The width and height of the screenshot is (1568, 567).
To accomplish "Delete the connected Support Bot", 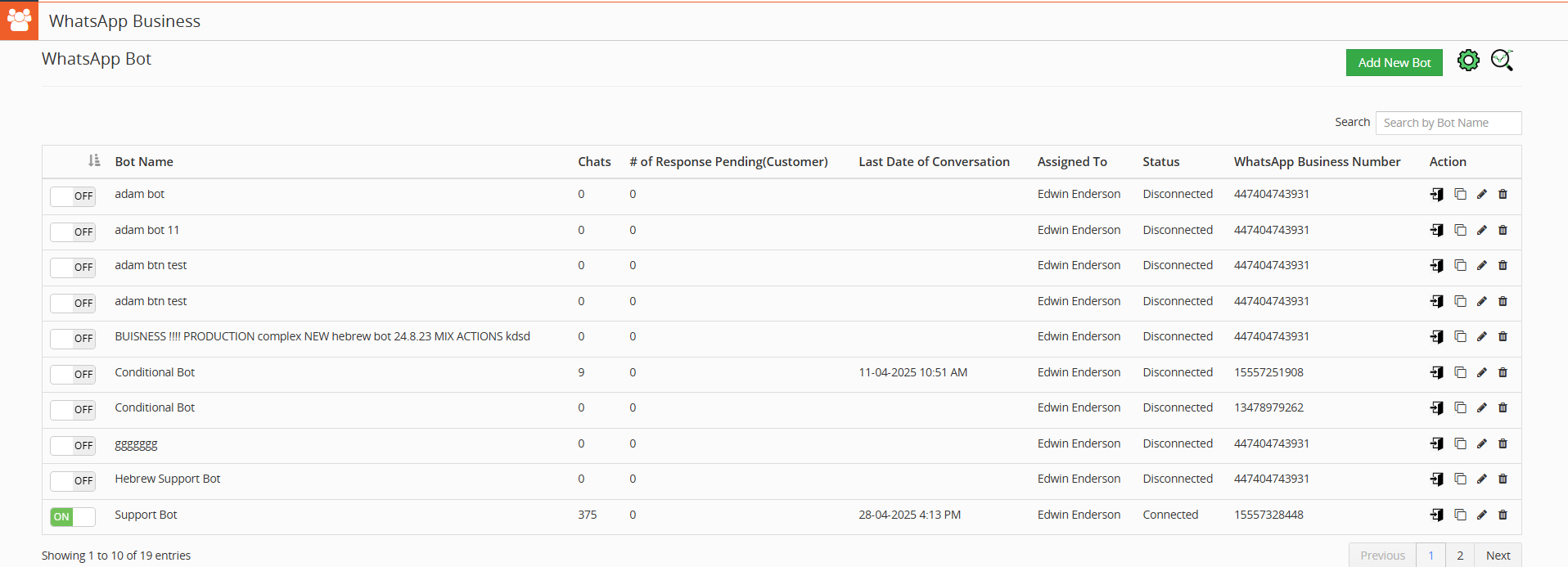I will click(x=1503, y=515).
